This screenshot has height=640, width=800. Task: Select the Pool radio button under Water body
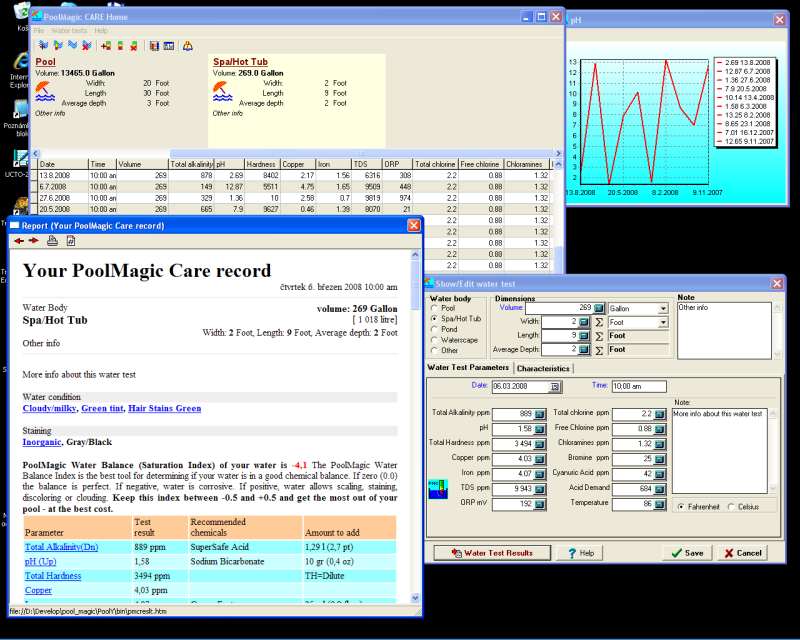click(434, 308)
